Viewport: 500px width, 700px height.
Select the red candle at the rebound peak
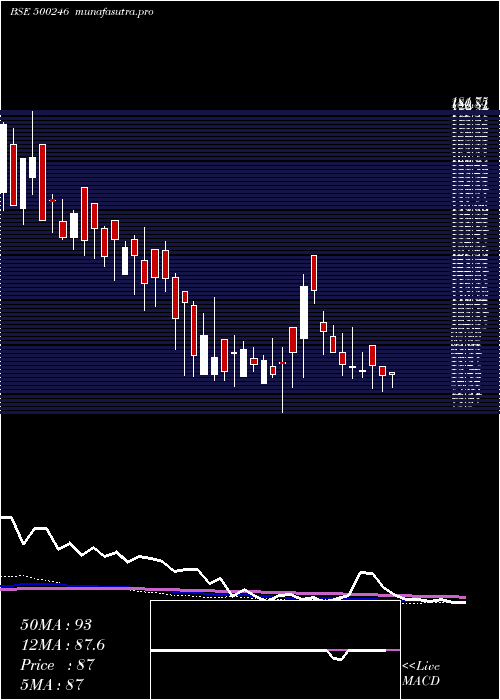[314, 273]
